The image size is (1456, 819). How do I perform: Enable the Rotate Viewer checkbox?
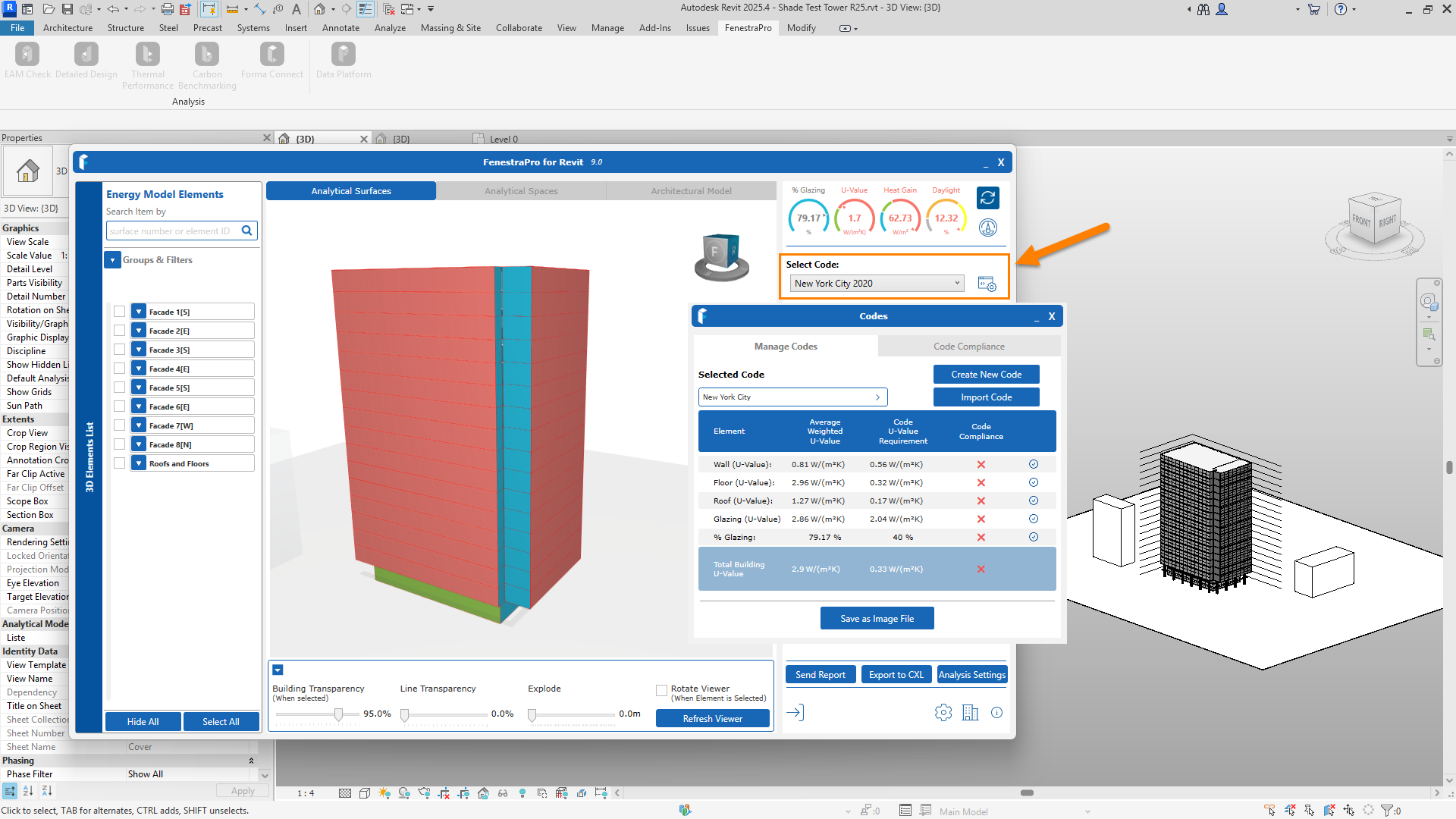click(x=661, y=691)
